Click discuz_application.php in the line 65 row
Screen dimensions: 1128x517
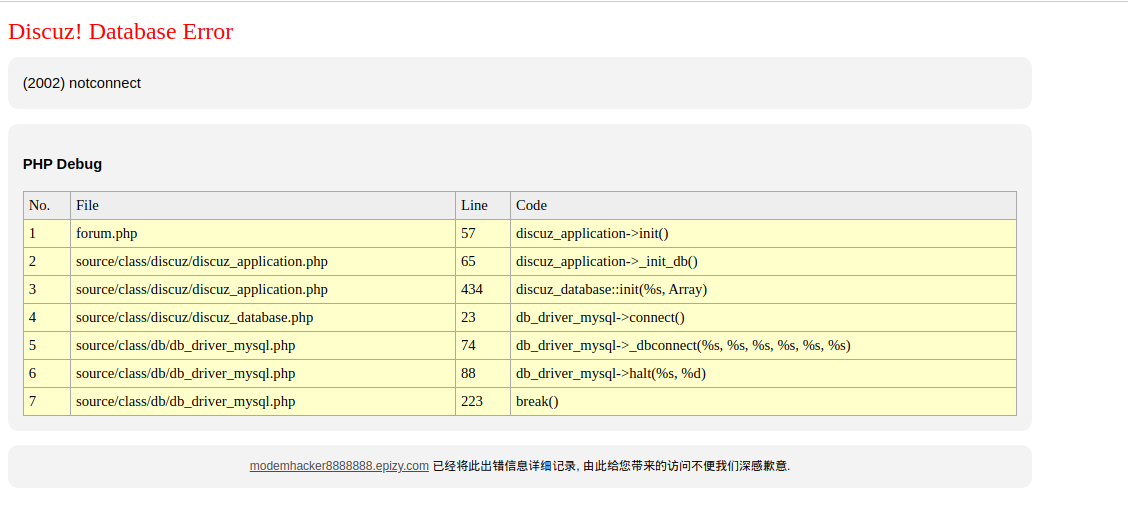click(263, 262)
